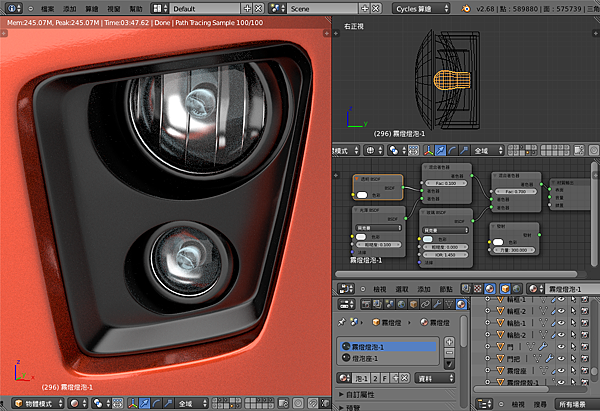Select rotate manipulator in render view header

pyautogui.click(x=156, y=403)
